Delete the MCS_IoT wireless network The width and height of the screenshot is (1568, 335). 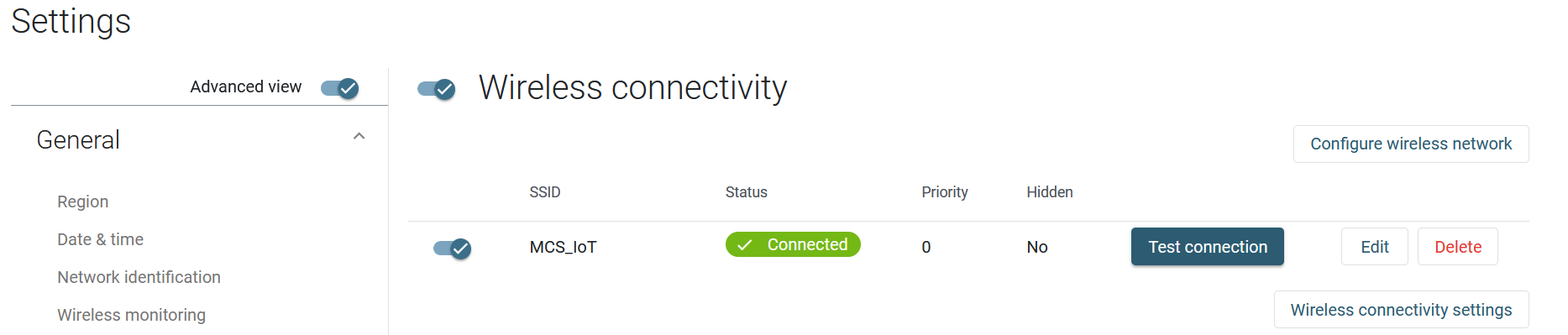pos(1458,247)
